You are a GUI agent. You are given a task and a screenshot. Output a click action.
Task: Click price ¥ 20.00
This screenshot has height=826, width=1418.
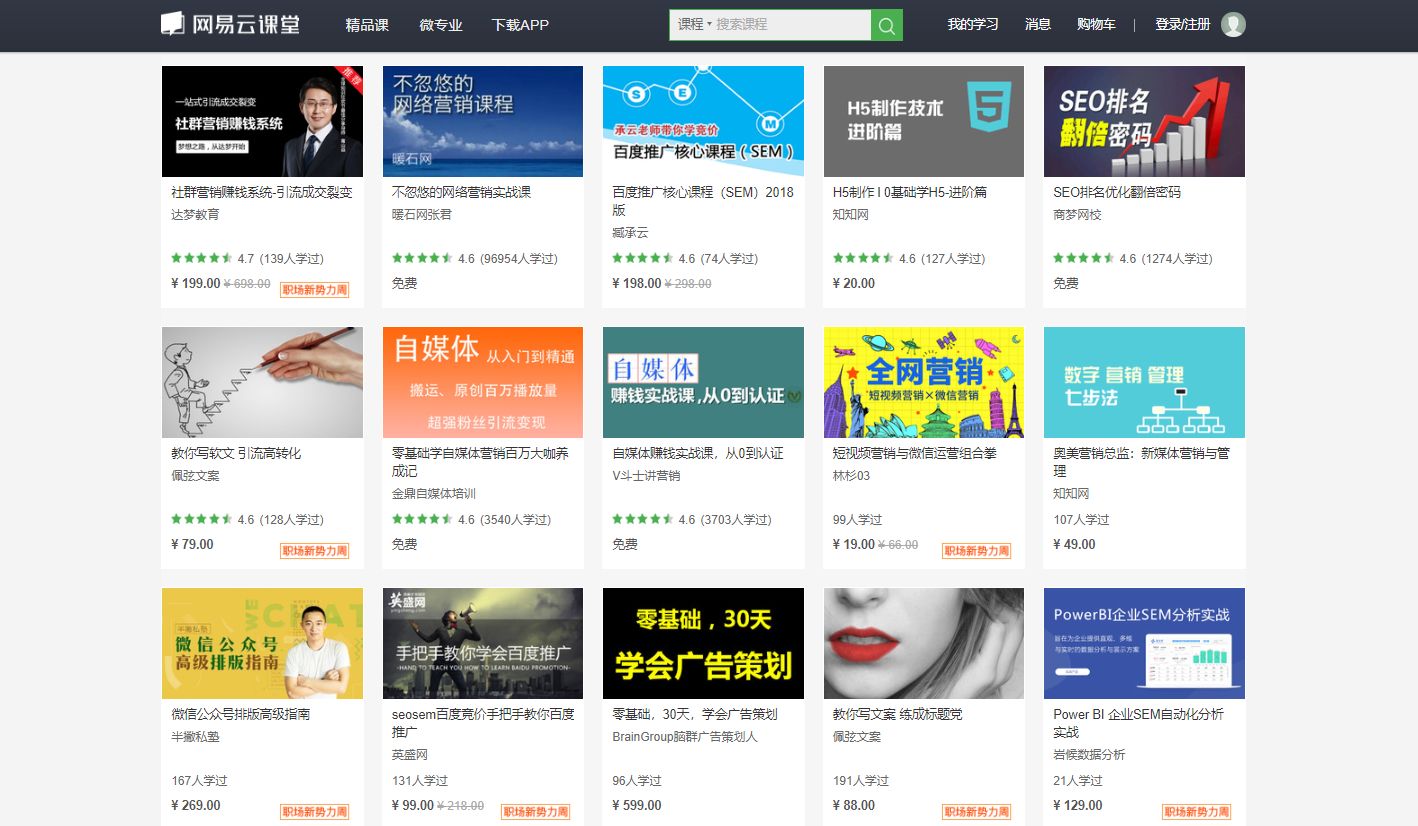pos(854,283)
